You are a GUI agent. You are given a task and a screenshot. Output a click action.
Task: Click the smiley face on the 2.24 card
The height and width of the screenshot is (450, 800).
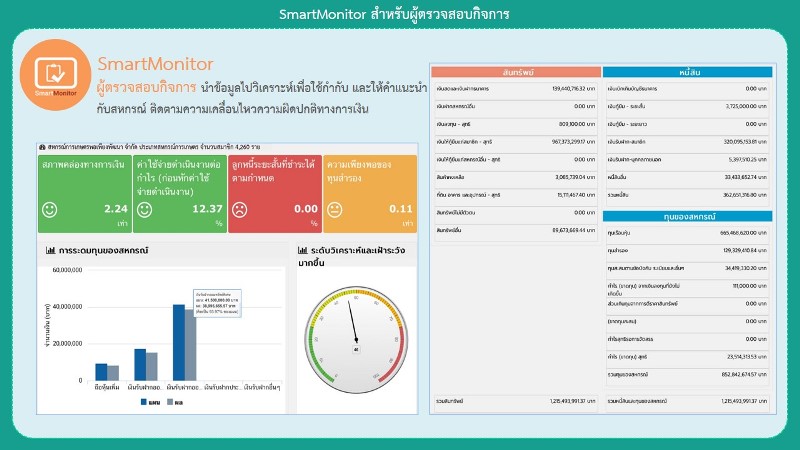(x=49, y=210)
